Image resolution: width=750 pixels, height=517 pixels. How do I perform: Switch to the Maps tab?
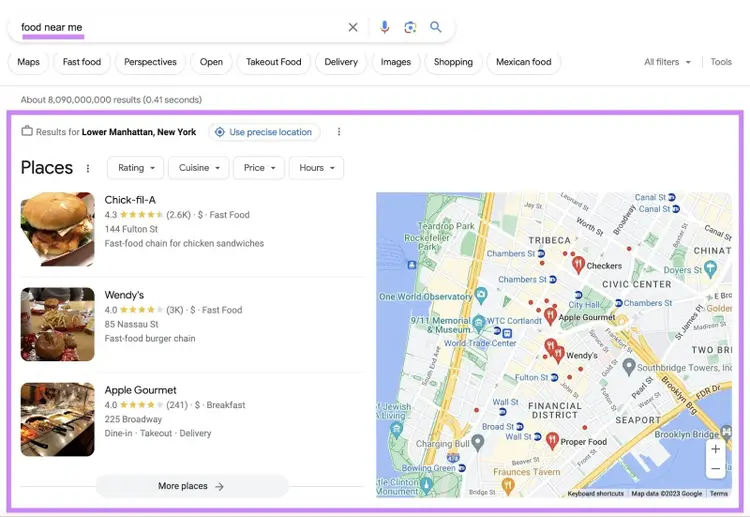point(28,62)
